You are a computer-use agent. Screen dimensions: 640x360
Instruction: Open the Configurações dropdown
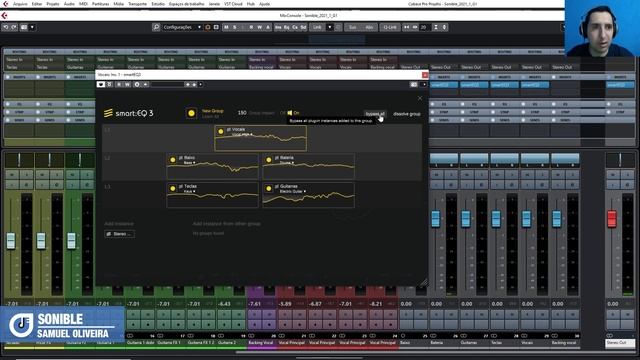tap(182, 27)
